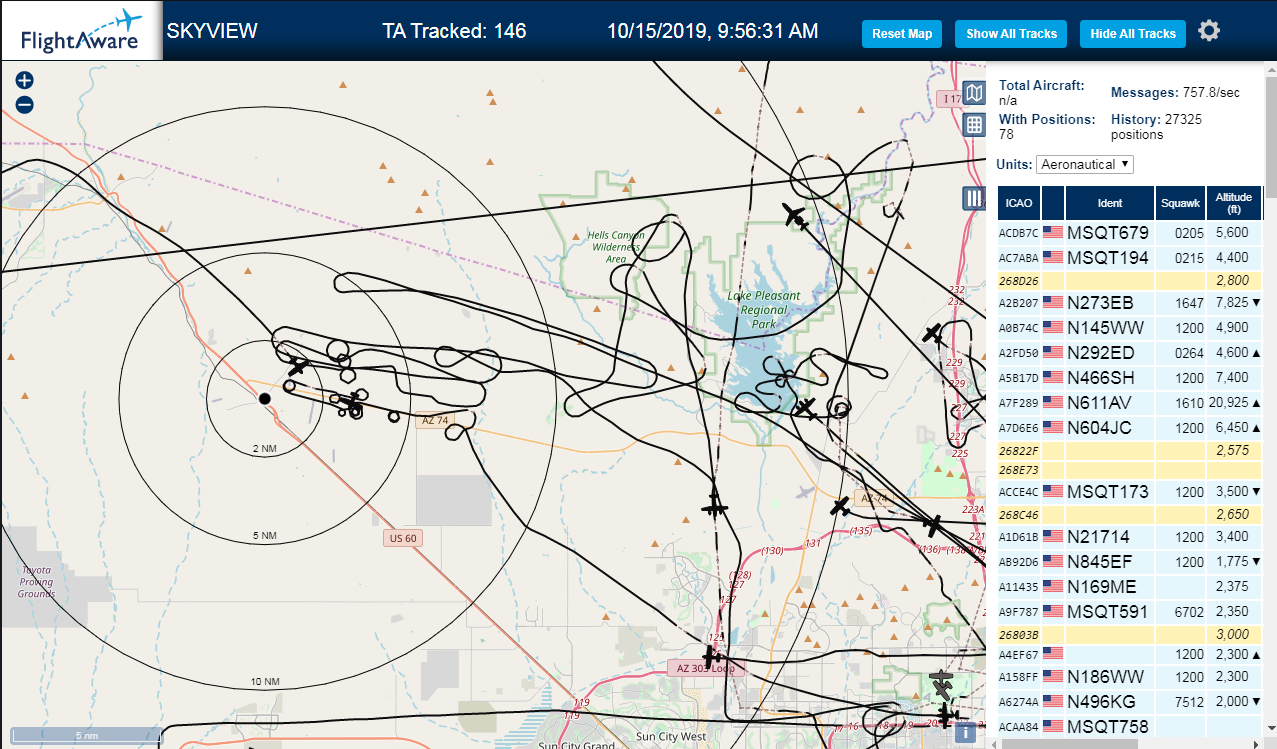Open the Units Aeronautical dropdown
The height and width of the screenshot is (749, 1277).
[x=1085, y=164]
